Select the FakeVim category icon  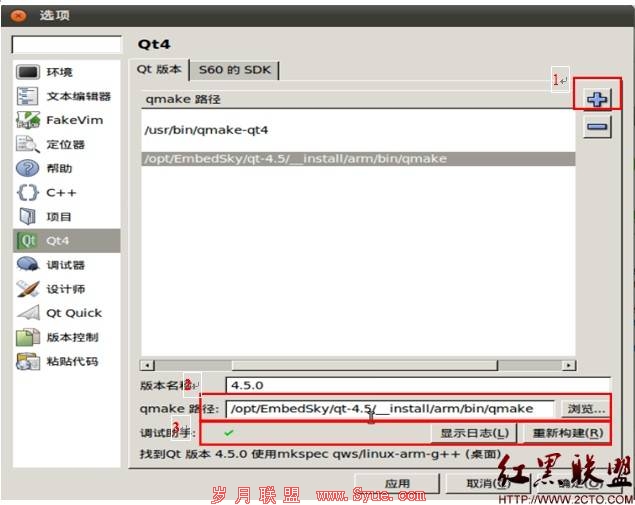[x=28, y=120]
